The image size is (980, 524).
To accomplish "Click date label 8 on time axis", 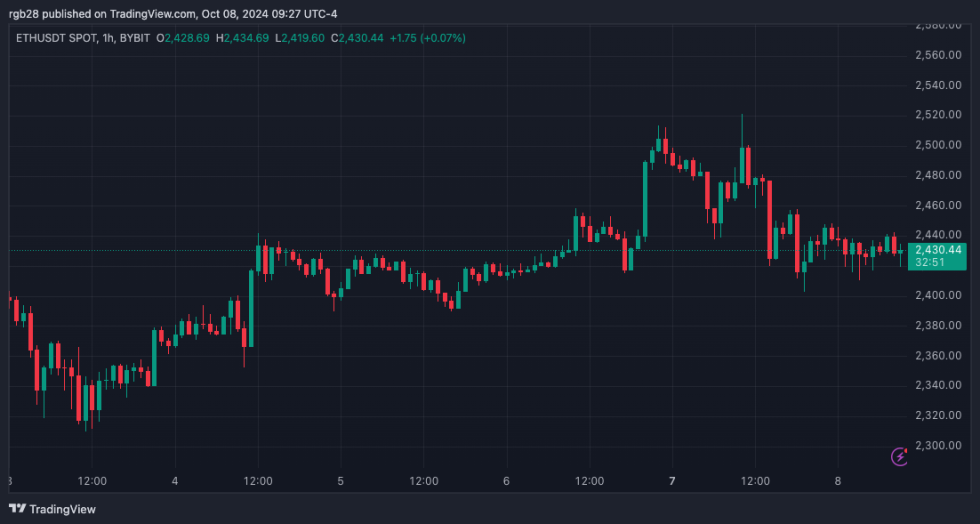I will [x=838, y=481].
